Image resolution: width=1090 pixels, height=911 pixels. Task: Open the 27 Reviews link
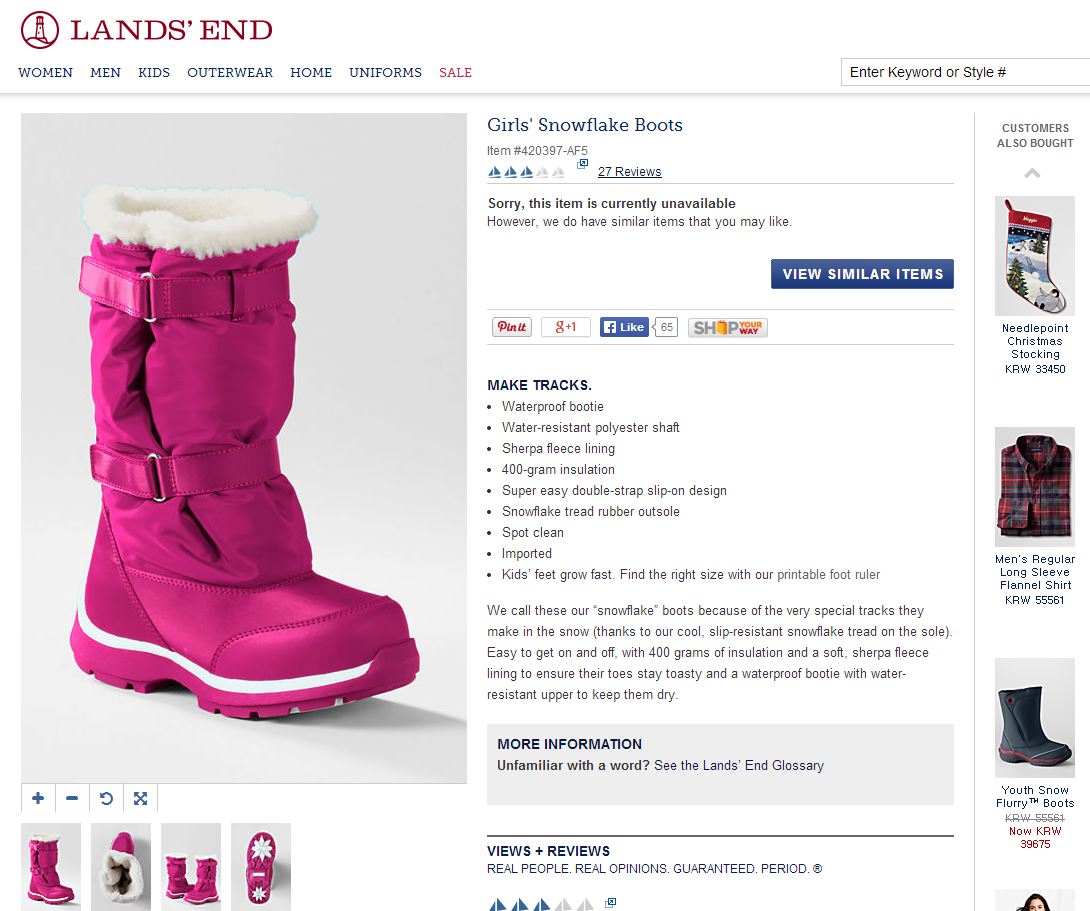click(629, 172)
